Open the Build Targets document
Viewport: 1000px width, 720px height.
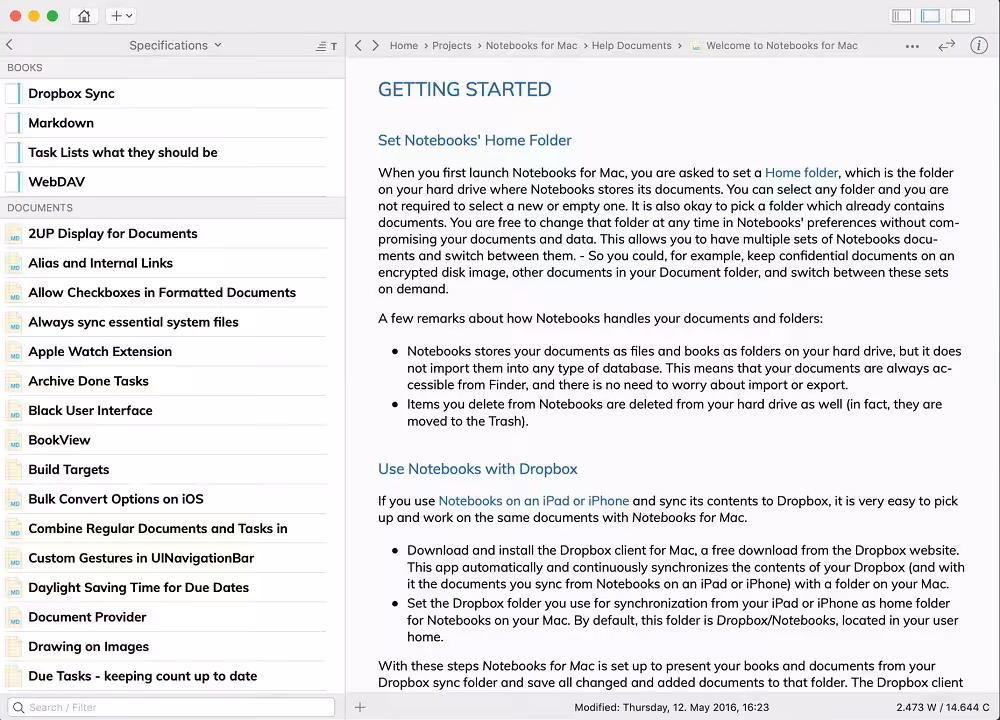pos(173,469)
